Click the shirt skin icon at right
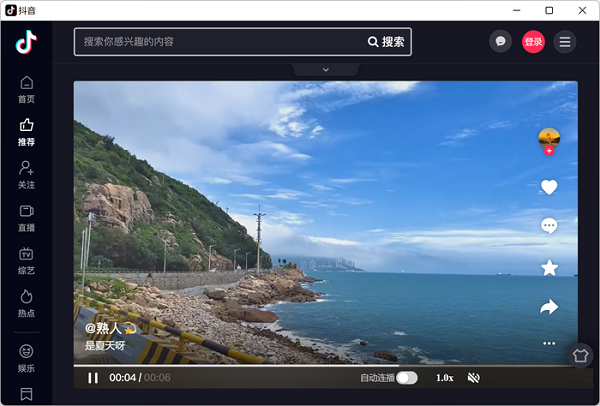The image size is (600, 406). 580,355
